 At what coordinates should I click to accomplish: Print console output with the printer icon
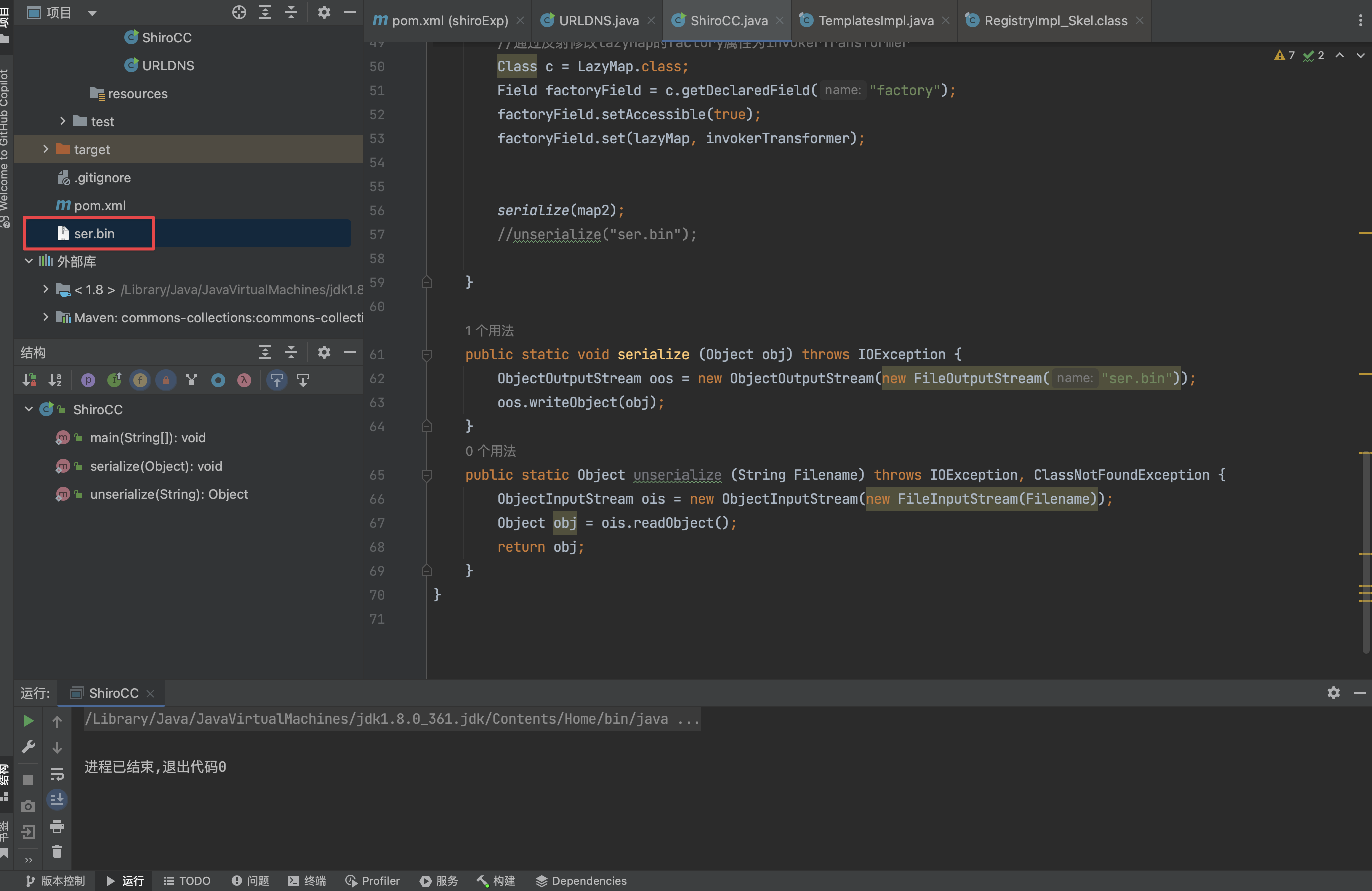pos(57,826)
